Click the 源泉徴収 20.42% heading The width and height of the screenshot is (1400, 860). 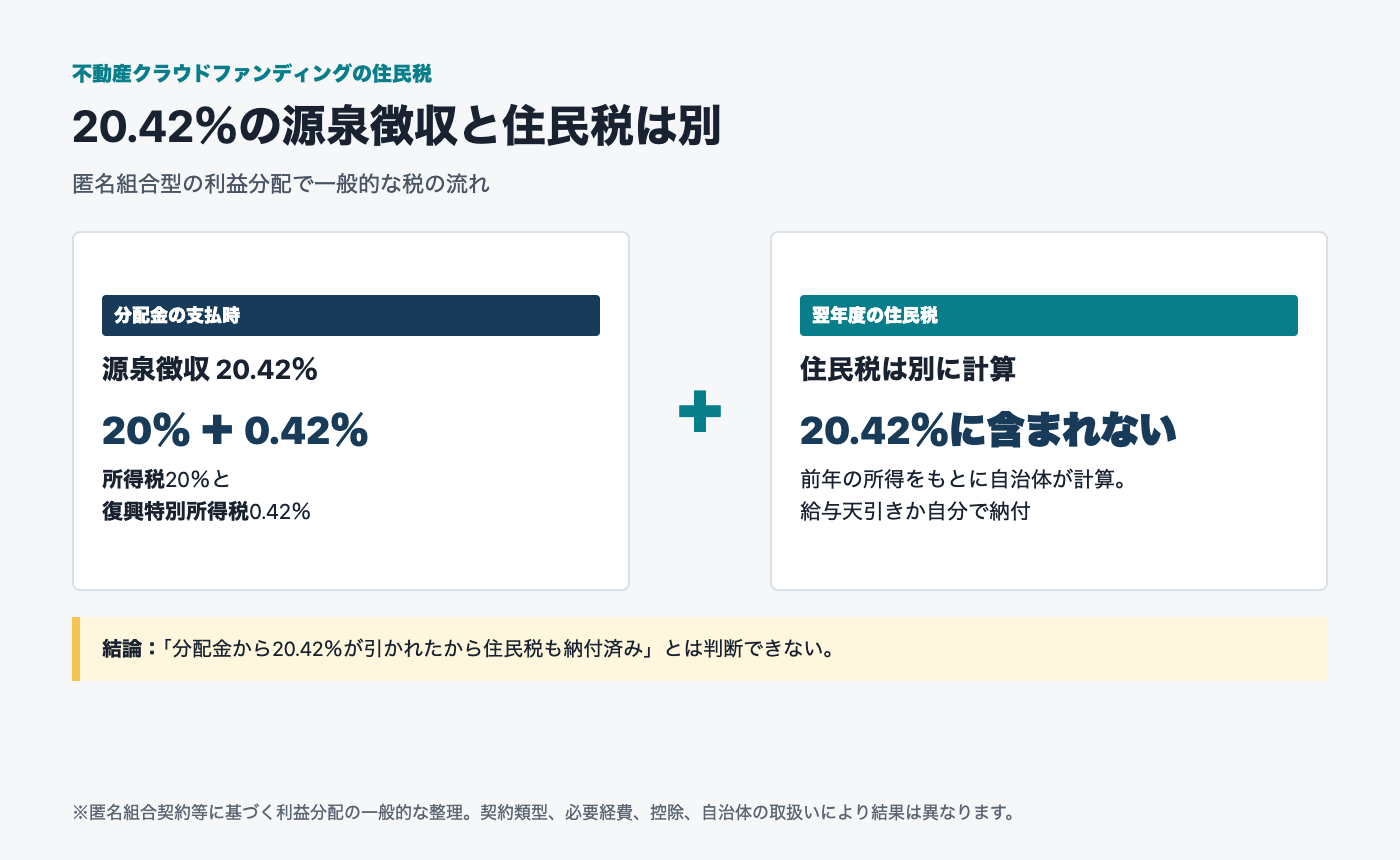coord(210,370)
